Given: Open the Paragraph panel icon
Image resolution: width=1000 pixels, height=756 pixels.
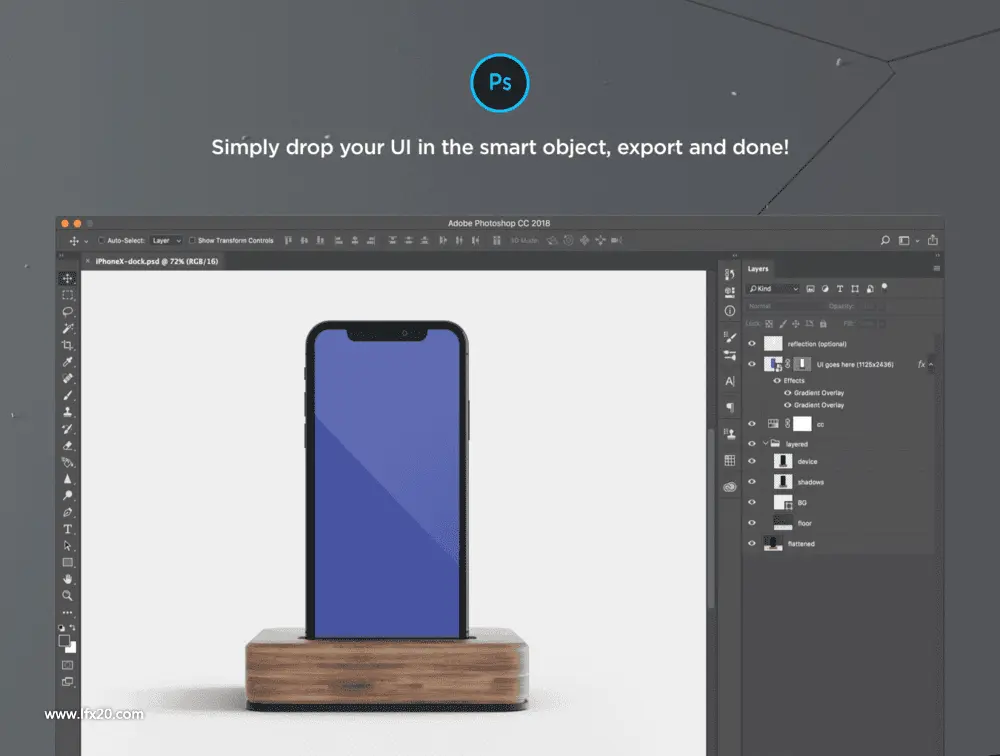Looking at the screenshot, I should pos(730,407).
